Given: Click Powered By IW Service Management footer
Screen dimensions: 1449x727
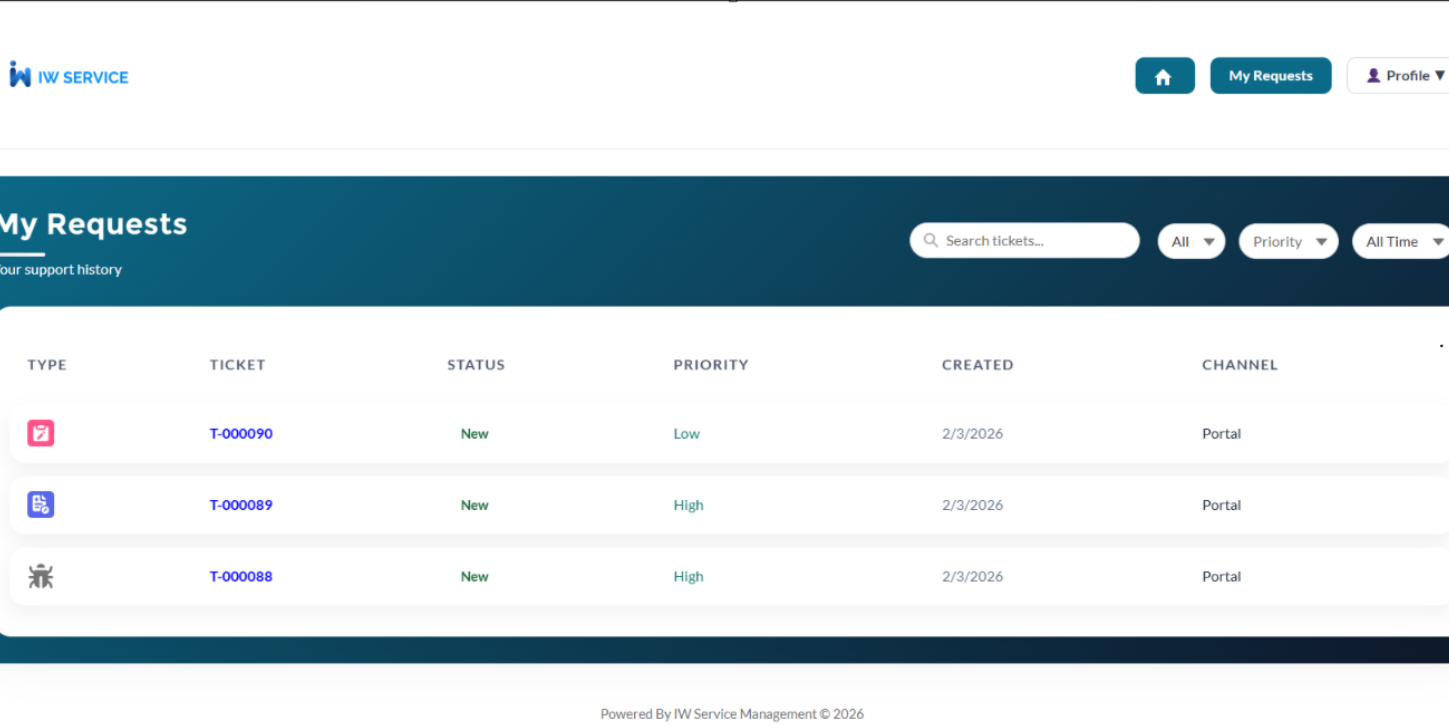Looking at the screenshot, I should pyautogui.click(x=732, y=714).
